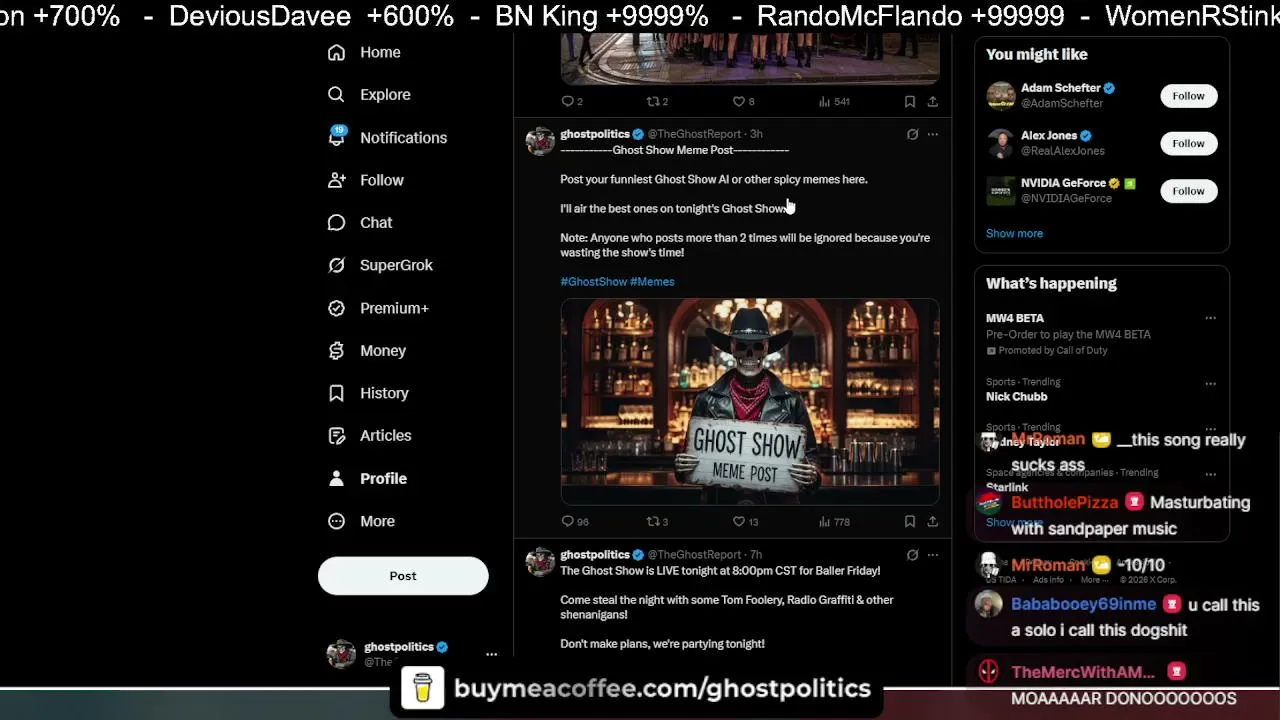The height and width of the screenshot is (720, 1280).
Task: Like the post with 8 likes
Action: tap(743, 101)
